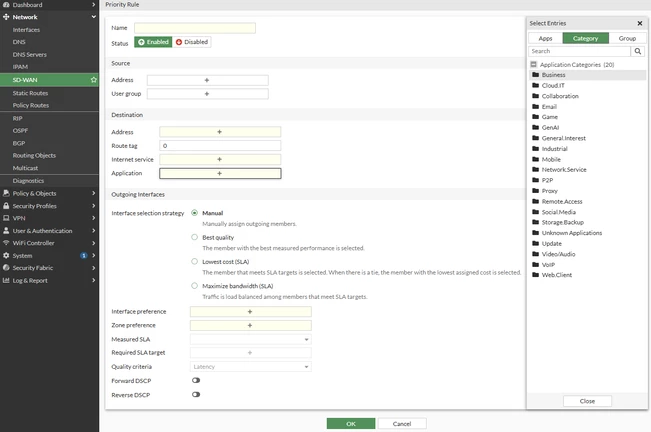Expand the Log & Report chevron
Viewport: 651px width, 432px height.
coord(93,280)
